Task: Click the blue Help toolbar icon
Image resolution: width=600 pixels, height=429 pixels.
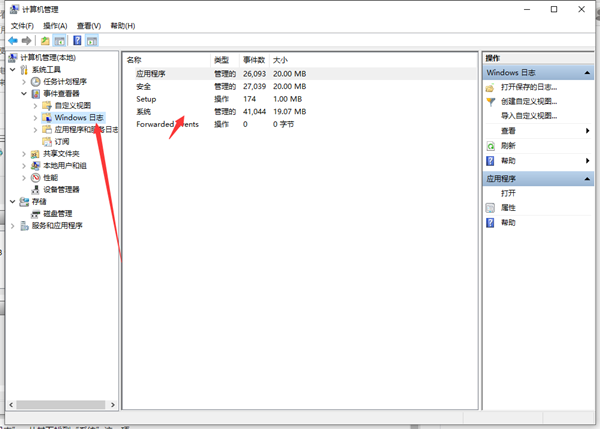Action: [x=77, y=41]
